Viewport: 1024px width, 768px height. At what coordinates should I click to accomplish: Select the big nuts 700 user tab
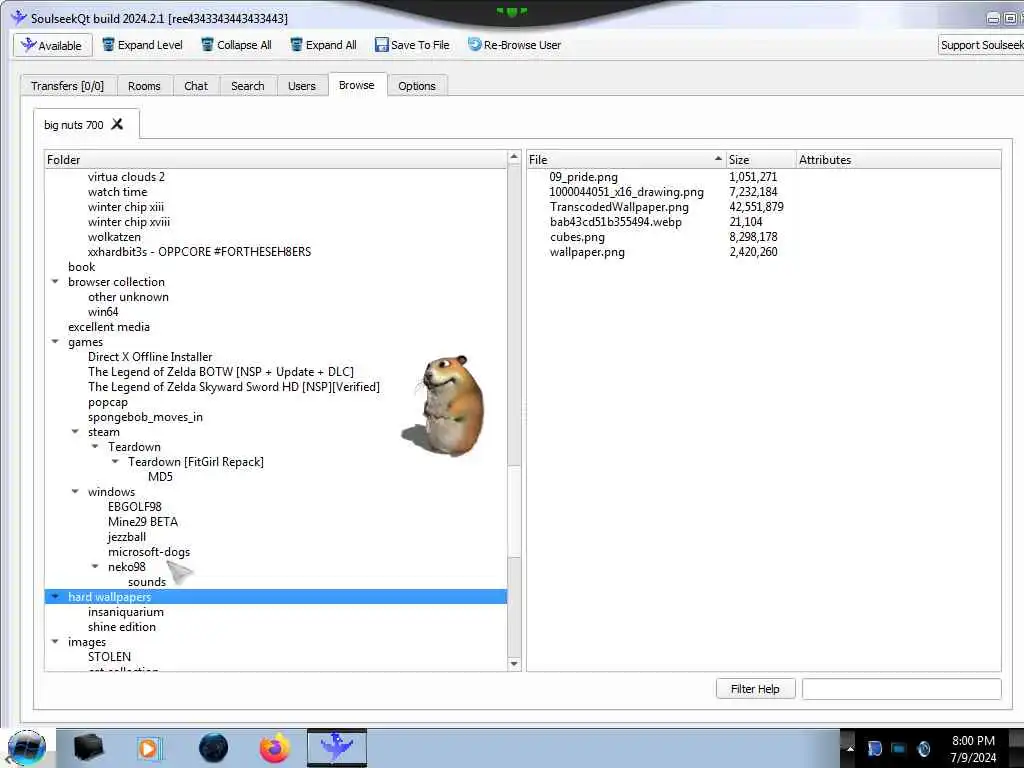coord(73,125)
